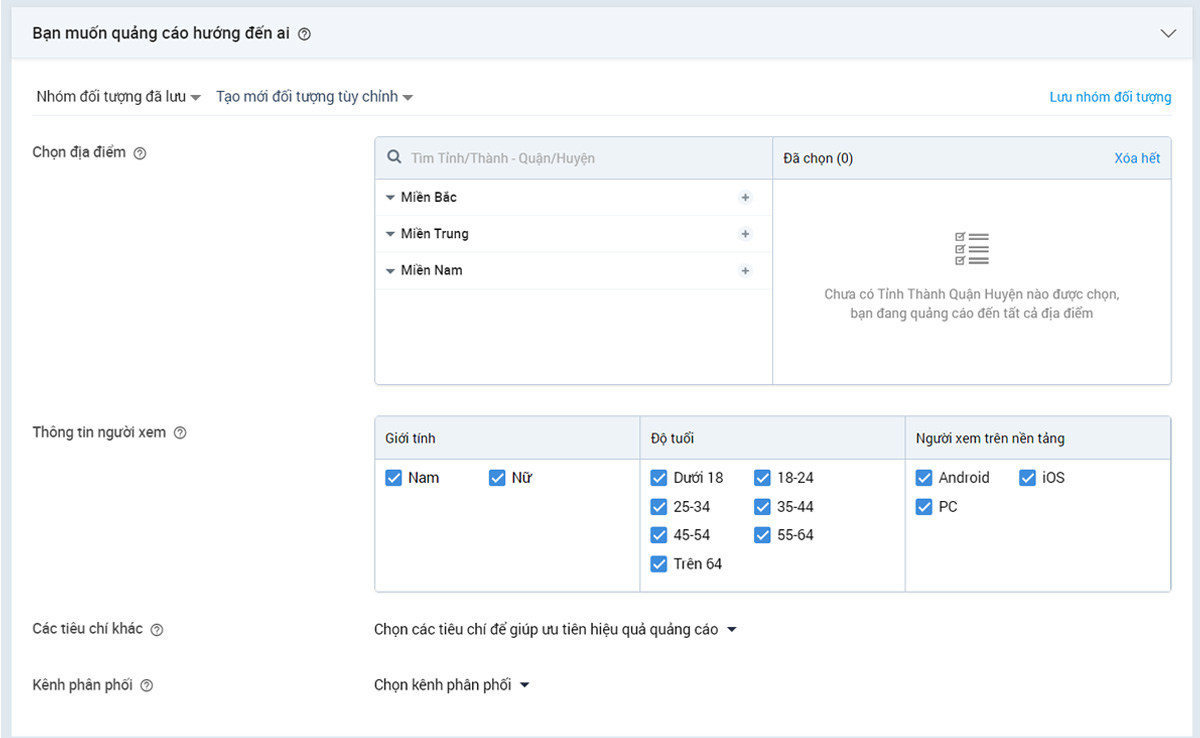The image size is (1200, 738).
Task: Click help icon next to "Chọn địa điểm"
Action: 140,153
